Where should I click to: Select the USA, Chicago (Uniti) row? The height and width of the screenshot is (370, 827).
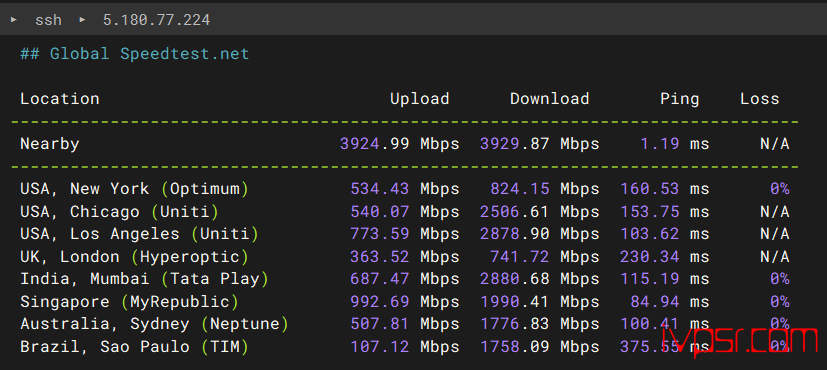[405, 212]
